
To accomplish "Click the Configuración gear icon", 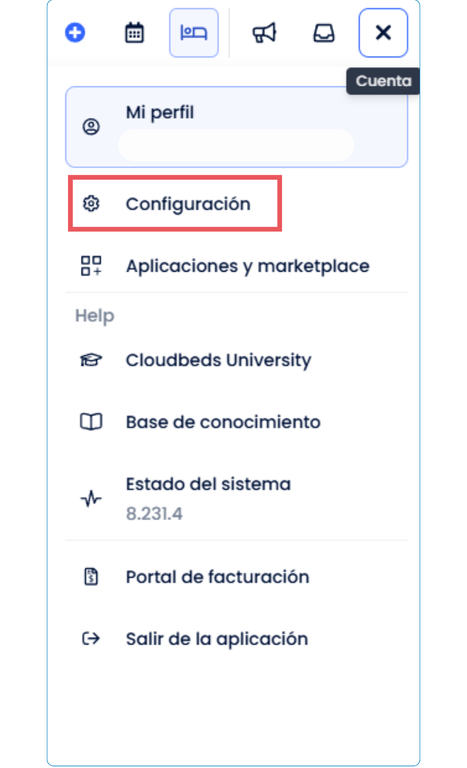I will coord(91,204).
